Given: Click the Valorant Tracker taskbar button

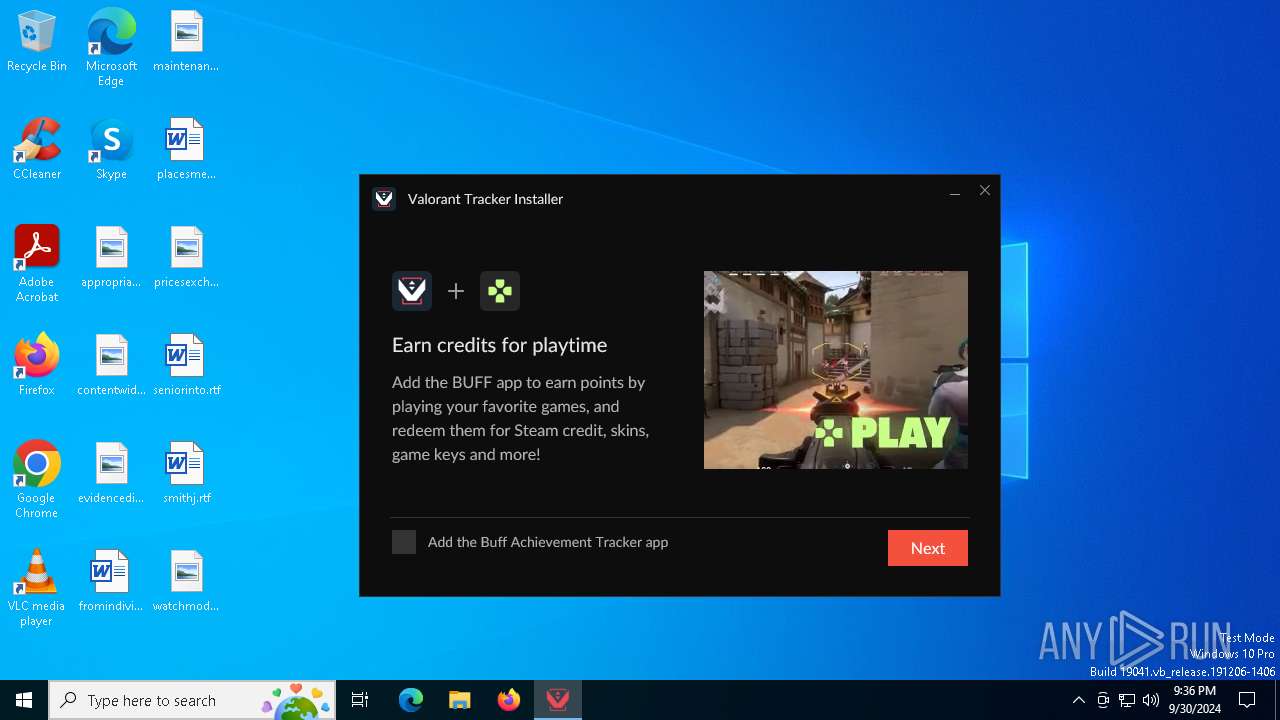Looking at the screenshot, I should [x=558, y=700].
